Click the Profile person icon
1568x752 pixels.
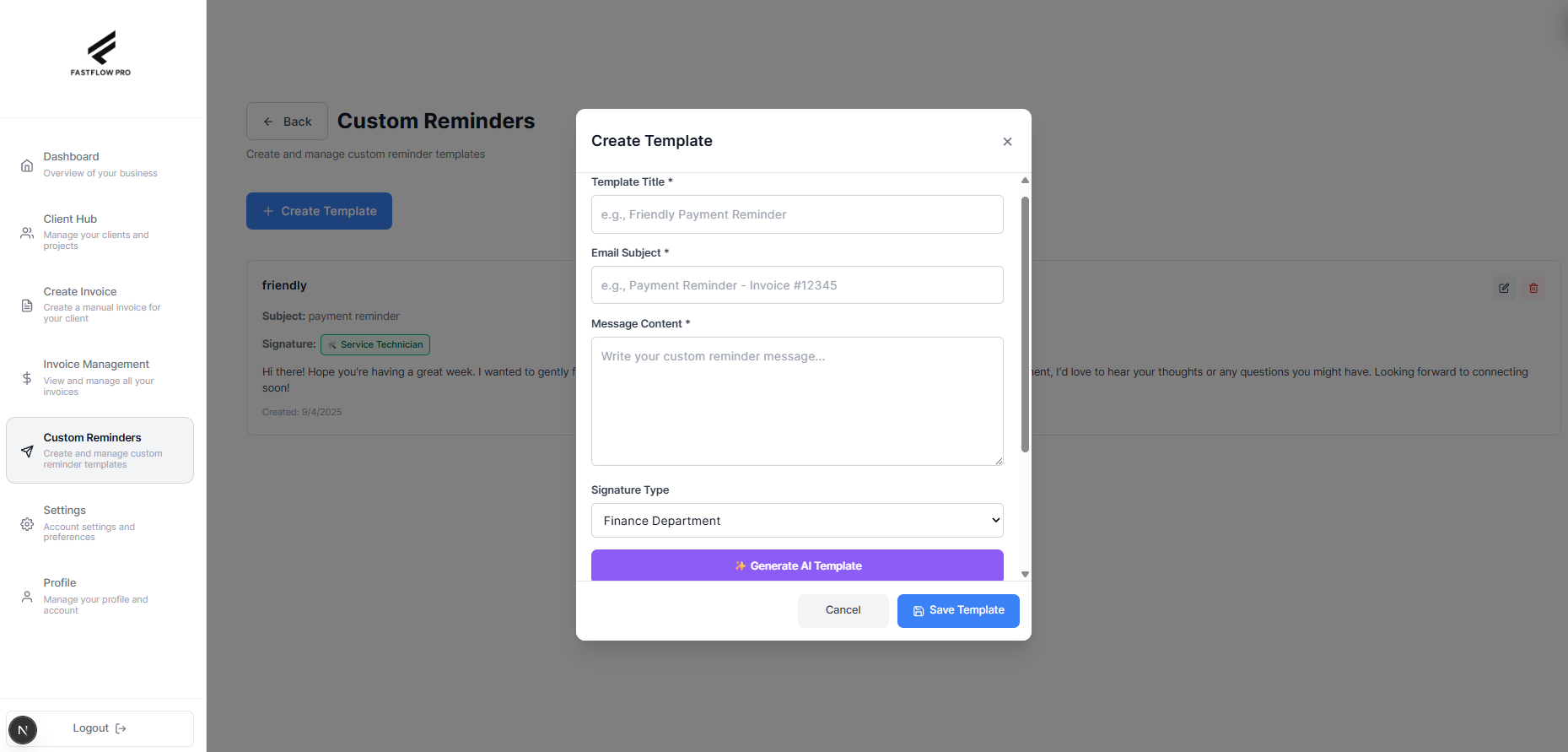pos(26,597)
